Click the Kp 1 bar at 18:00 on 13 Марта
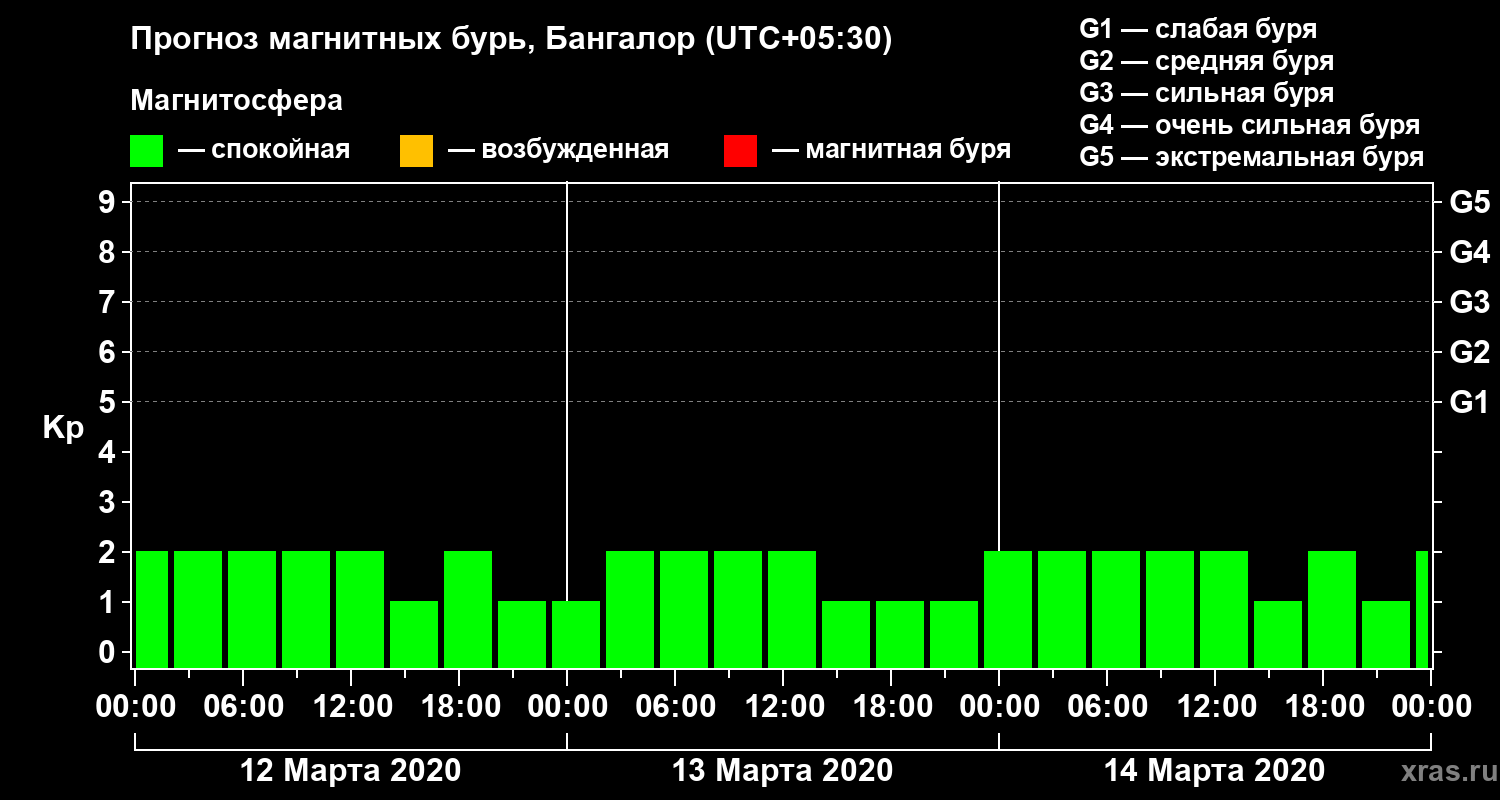This screenshot has width=1500, height=800. point(900,634)
